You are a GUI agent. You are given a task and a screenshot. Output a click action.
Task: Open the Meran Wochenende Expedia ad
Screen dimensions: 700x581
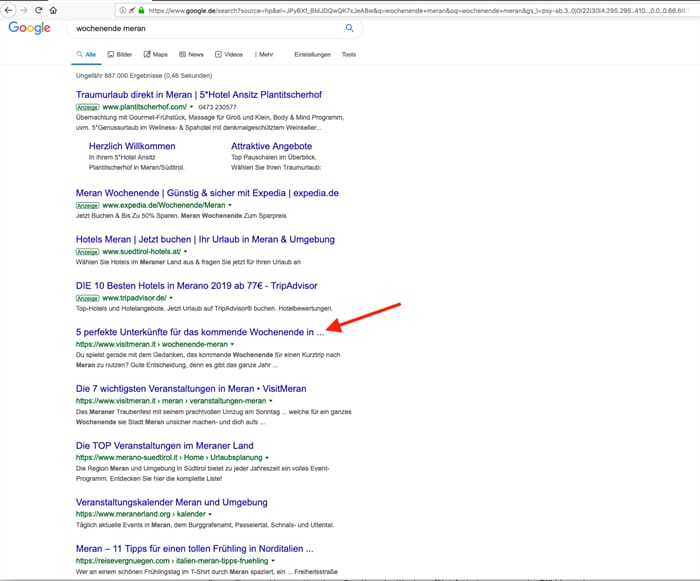(207, 193)
